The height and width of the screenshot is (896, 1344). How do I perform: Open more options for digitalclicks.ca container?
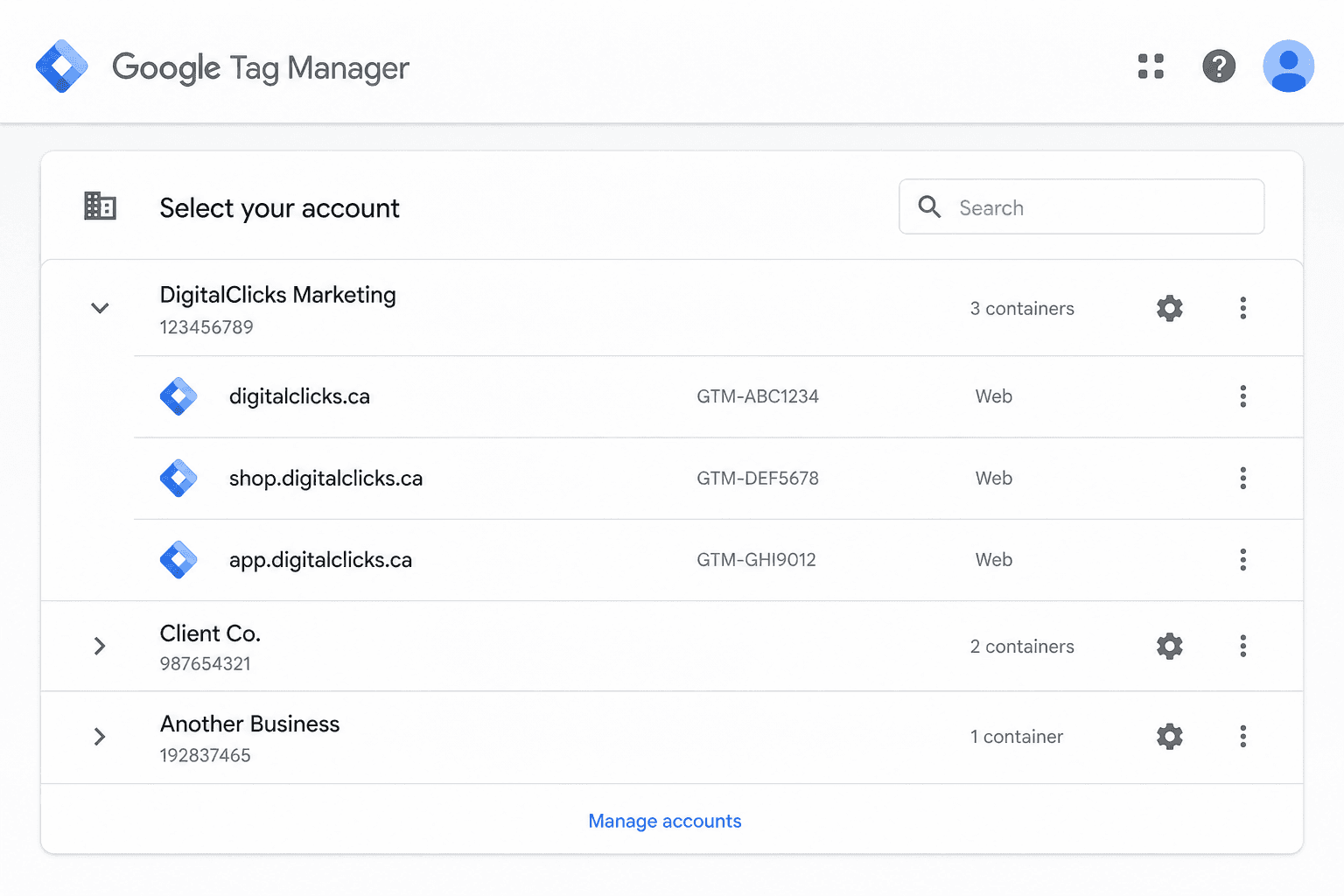point(1242,396)
